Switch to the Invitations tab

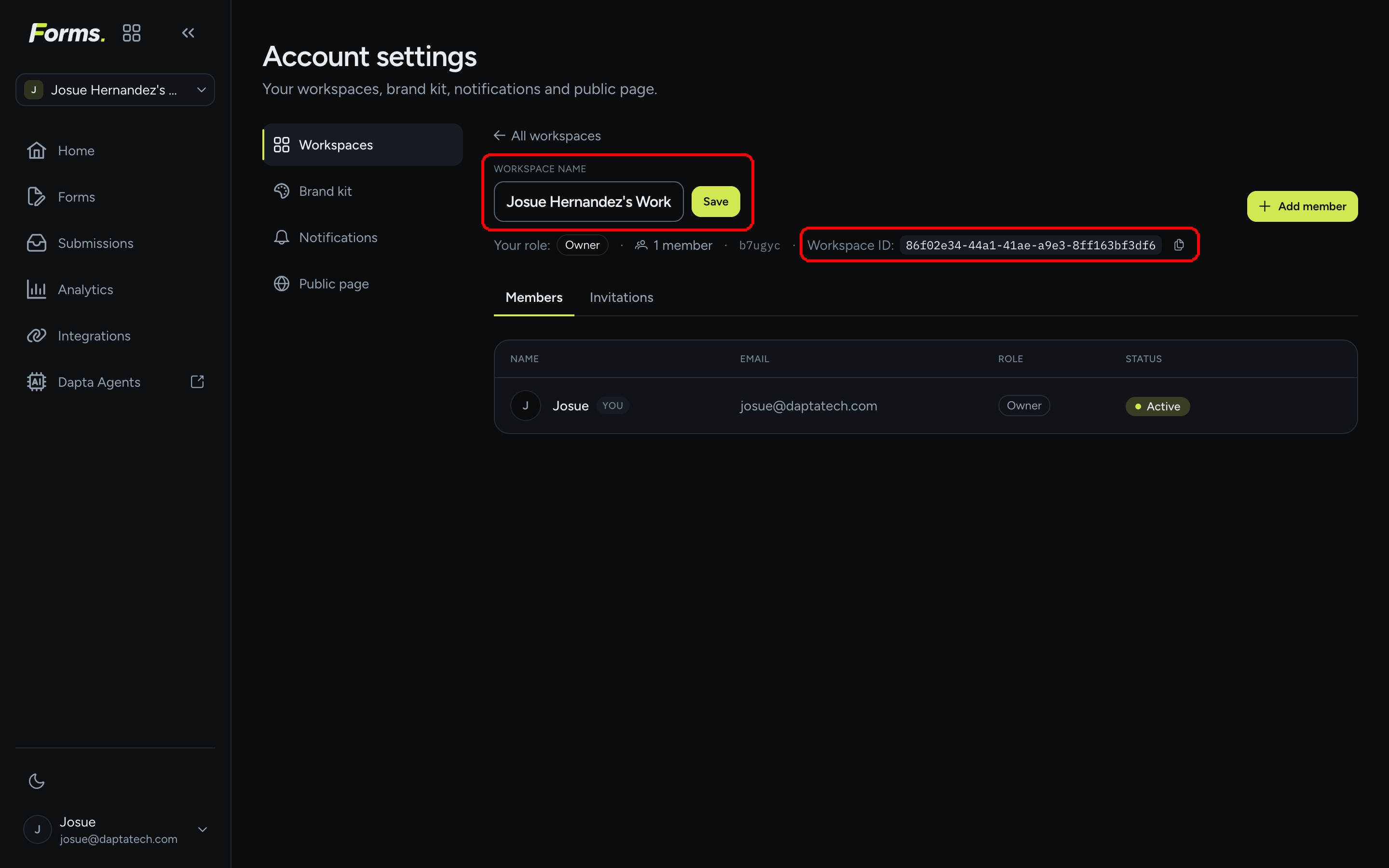pyautogui.click(x=621, y=298)
